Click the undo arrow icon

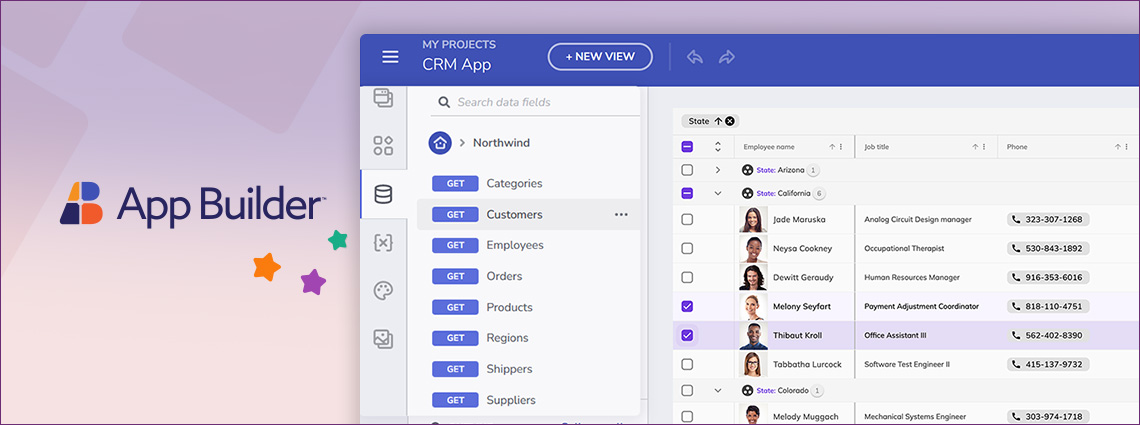click(x=695, y=57)
